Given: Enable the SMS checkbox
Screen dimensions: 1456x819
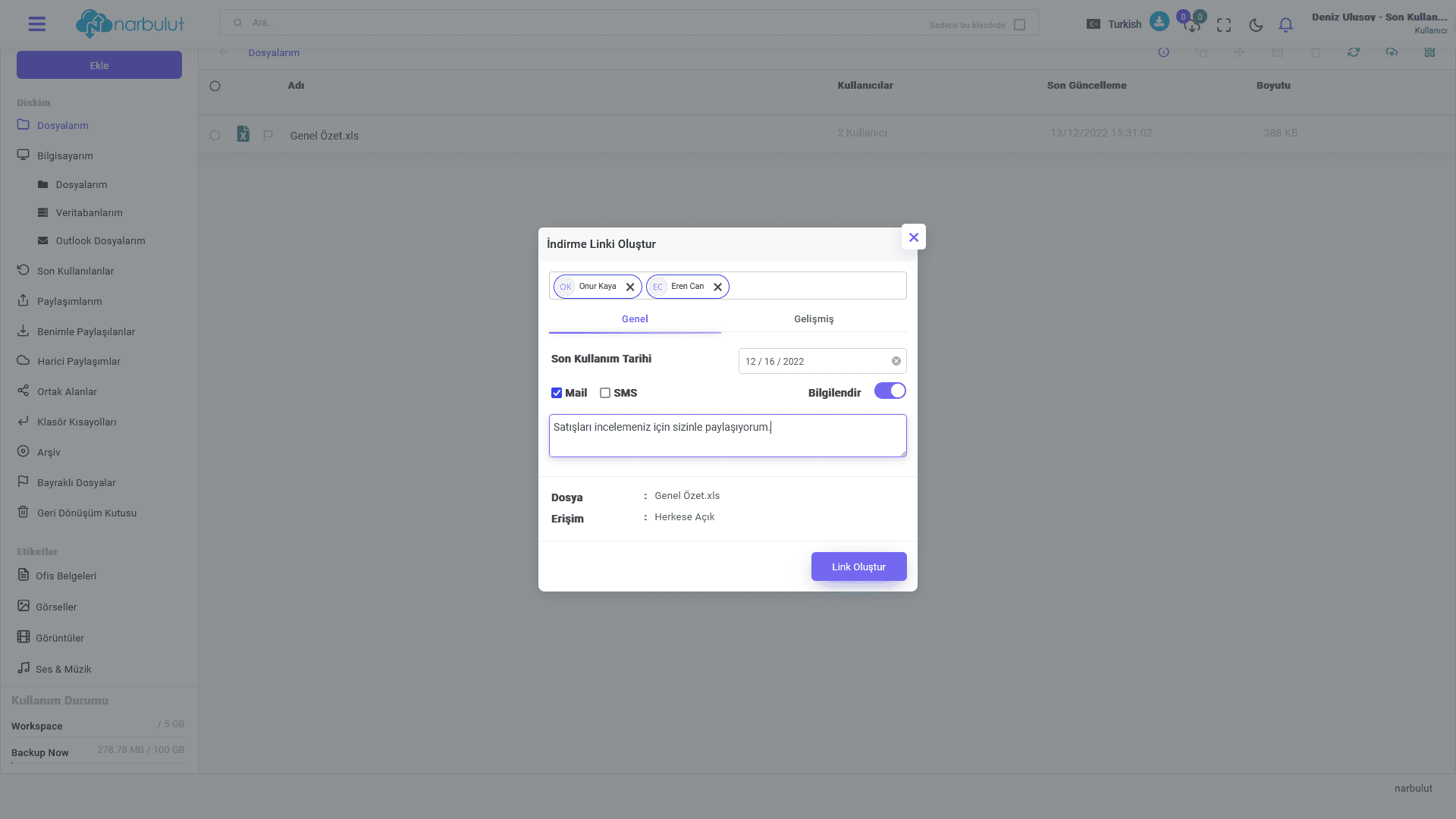Looking at the screenshot, I should (605, 393).
